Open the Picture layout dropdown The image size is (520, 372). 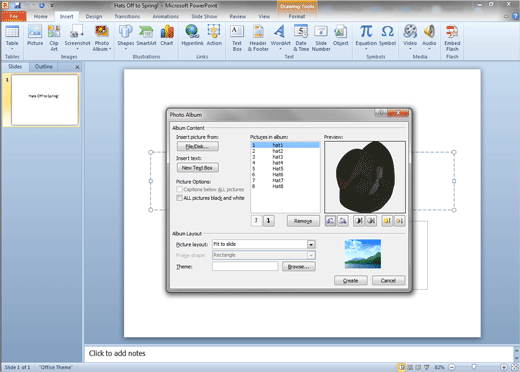coord(311,244)
